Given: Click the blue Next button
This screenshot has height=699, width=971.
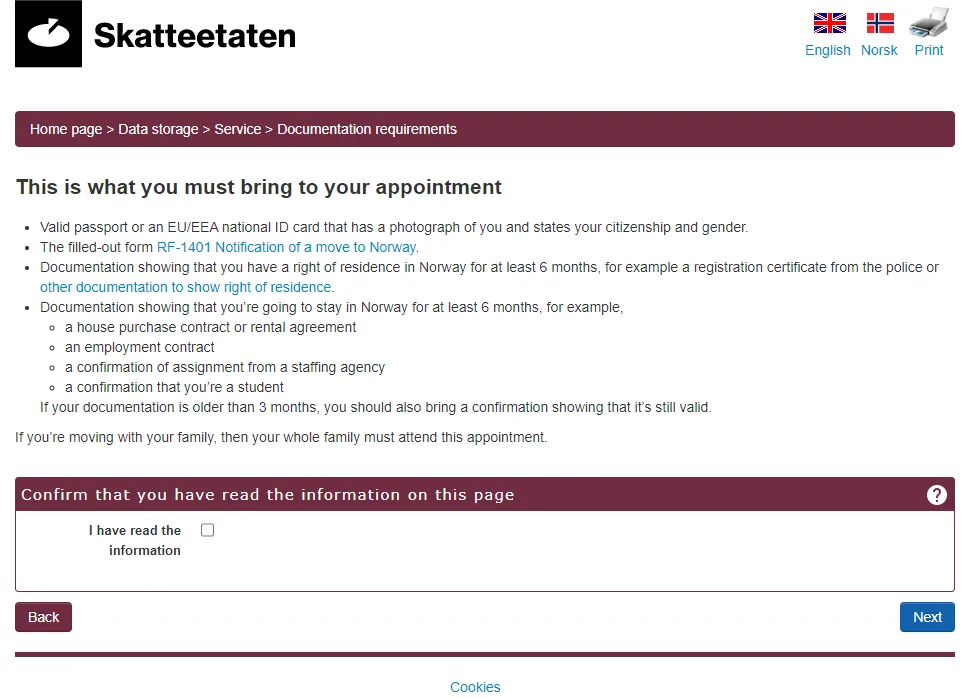Looking at the screenshot, I should tap(927, 617).
